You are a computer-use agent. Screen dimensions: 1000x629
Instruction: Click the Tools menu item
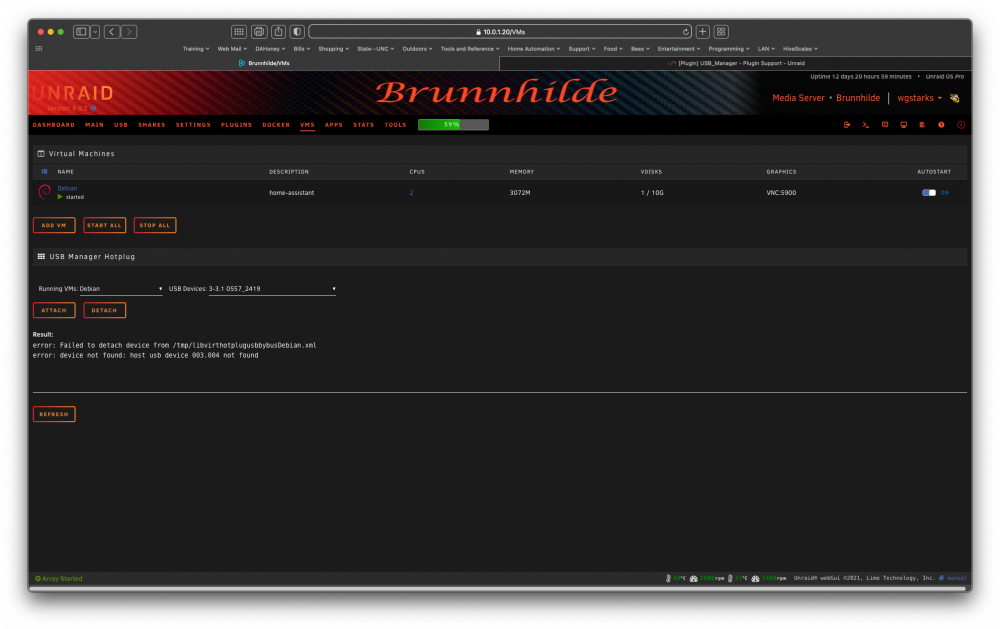(395, 125)
